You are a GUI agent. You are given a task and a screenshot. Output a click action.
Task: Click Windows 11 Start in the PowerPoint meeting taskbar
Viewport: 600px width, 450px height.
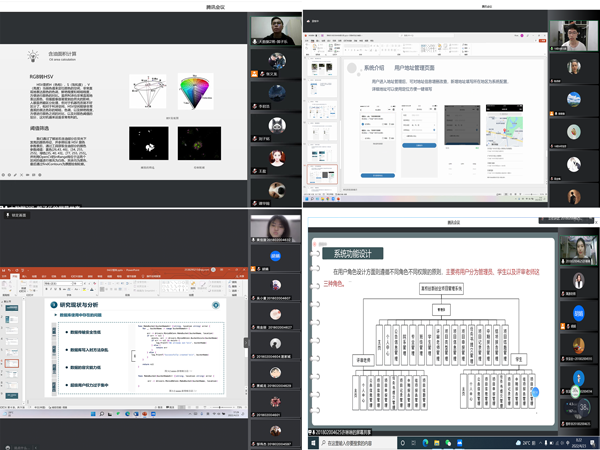pos(93,414)
